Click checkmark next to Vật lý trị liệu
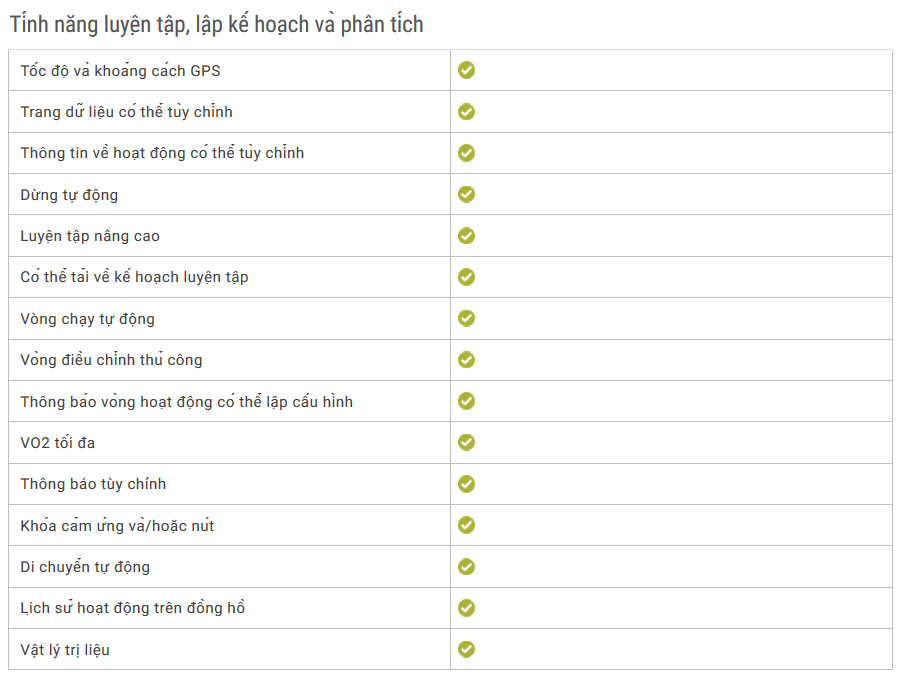 (466, 649)
